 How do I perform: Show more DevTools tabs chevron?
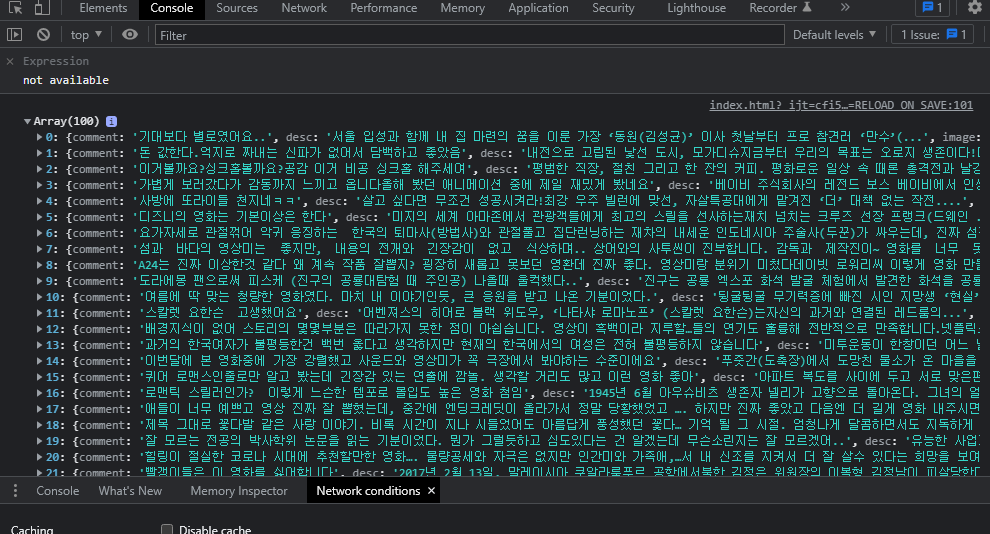coord(845,8)
